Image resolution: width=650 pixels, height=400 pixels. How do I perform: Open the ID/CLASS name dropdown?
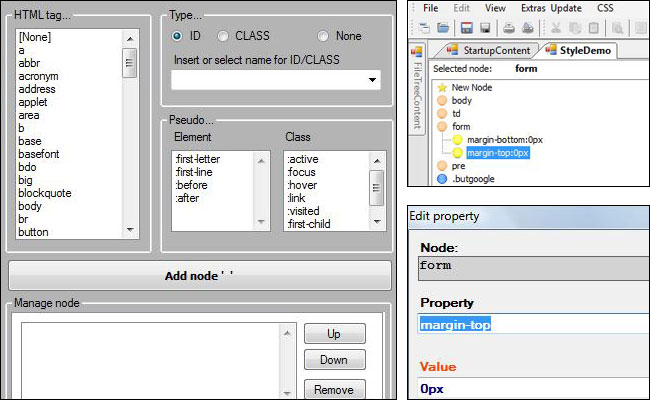[x=371, y=80]
